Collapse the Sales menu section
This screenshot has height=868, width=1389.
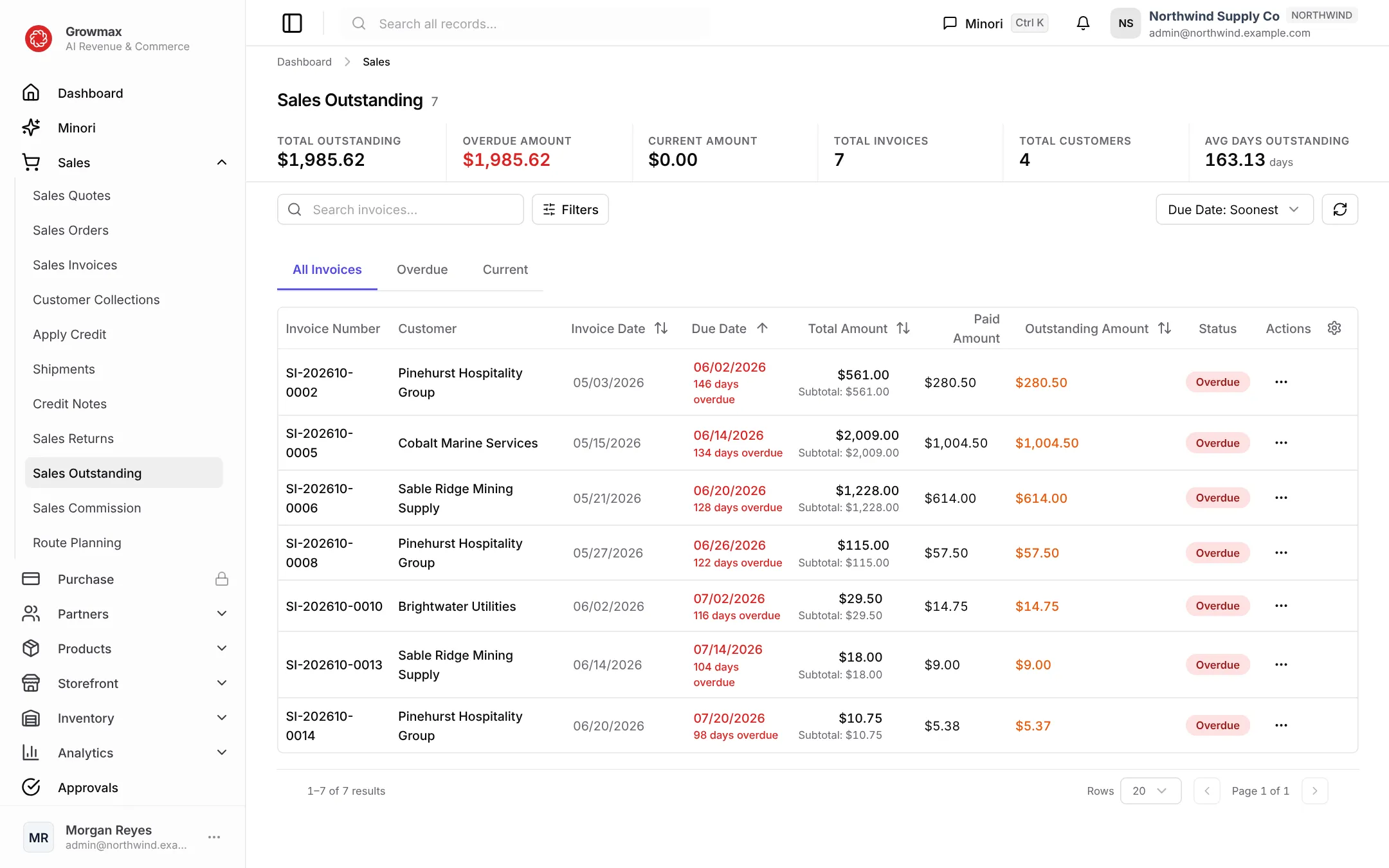pyautogui.click(x=222, y=163)
